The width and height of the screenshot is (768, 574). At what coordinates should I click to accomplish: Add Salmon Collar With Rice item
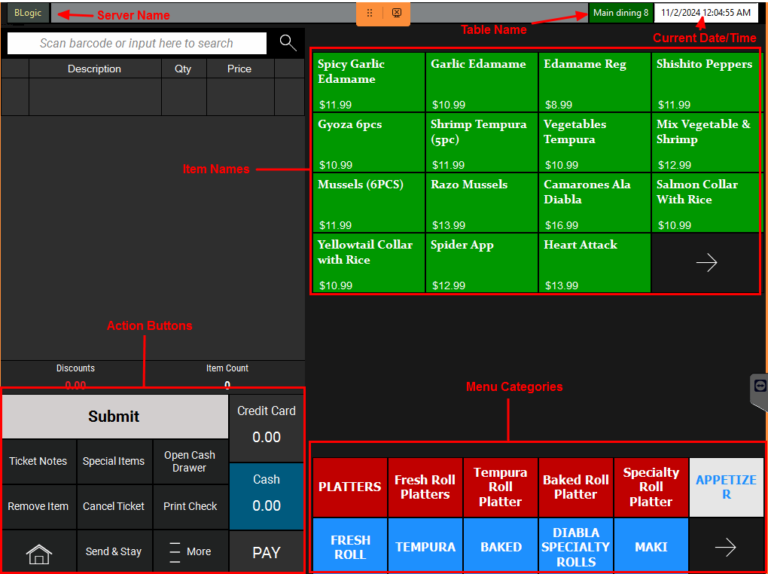point(706,203)
